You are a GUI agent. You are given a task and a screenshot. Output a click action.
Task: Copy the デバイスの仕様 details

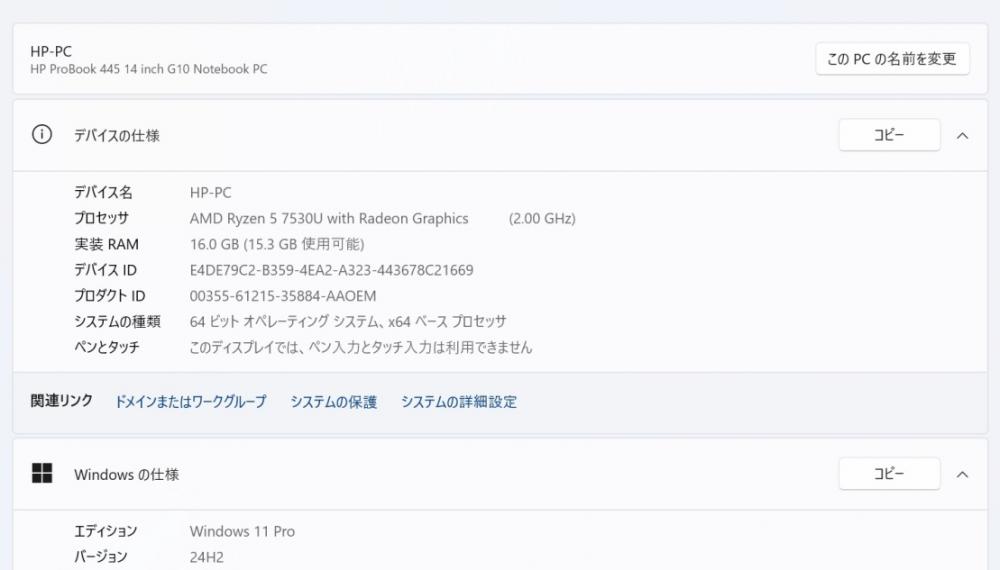(x=889, y=135)
